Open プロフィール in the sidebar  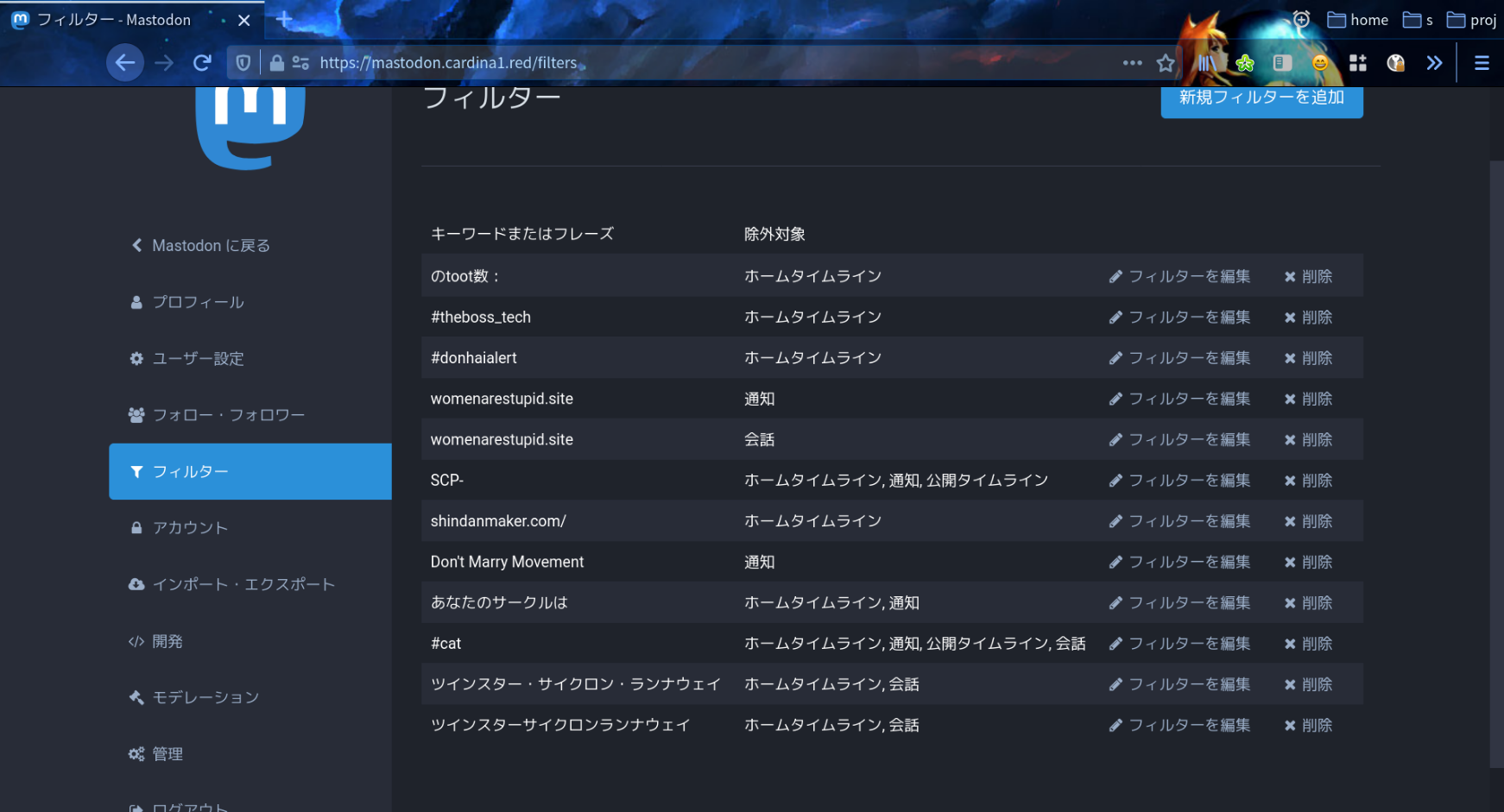(x=198, y=303)
